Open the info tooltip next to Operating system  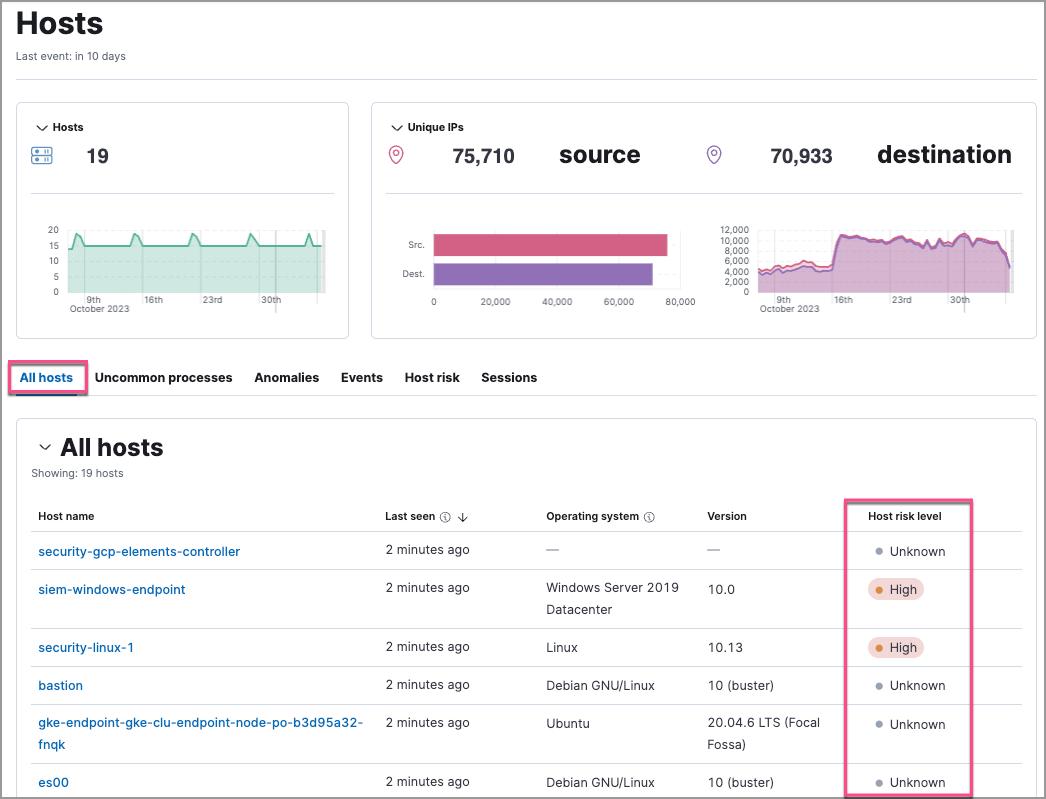pos(650,517)
